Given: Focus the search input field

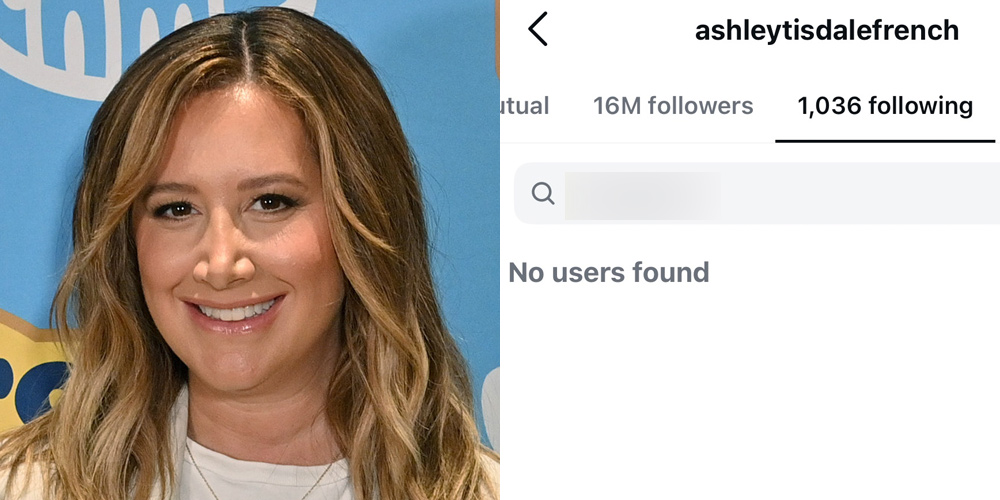Looking at the screenshot, I should pos(757,193).
